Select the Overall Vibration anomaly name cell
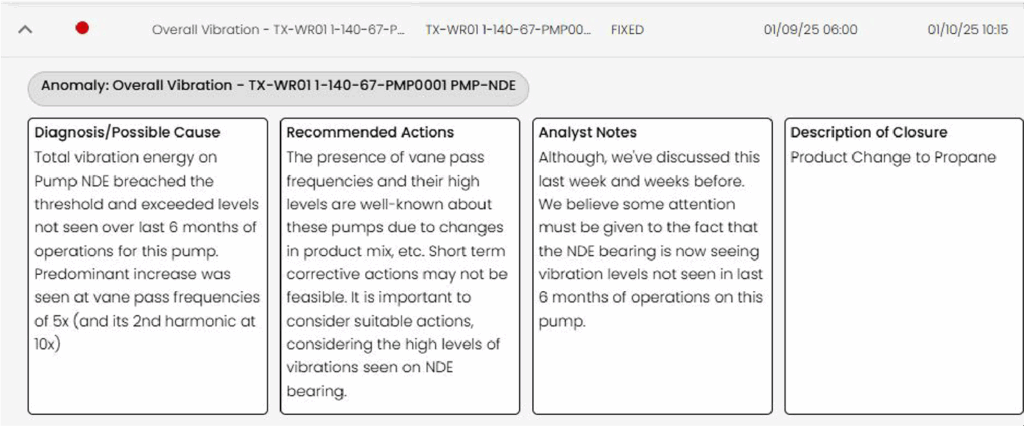 278,30
